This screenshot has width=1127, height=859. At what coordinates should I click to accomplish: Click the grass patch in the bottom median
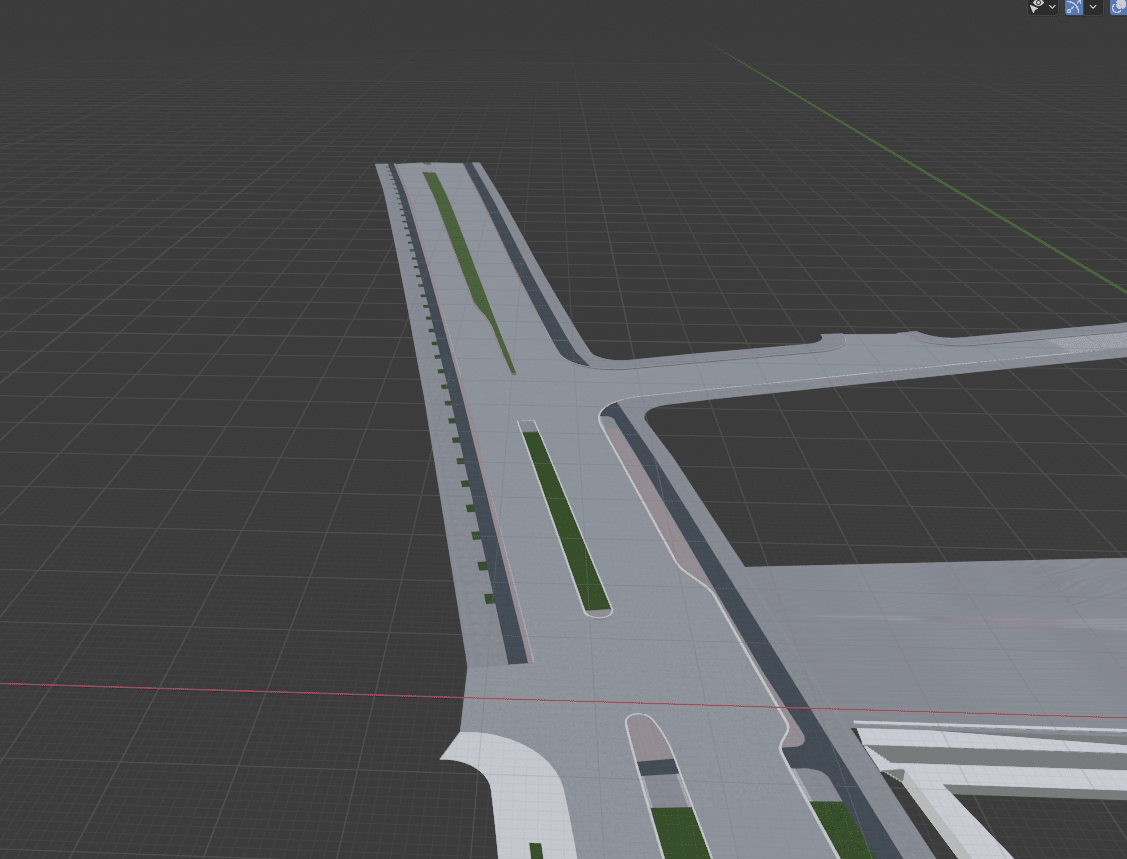click(x=680, y=832)
